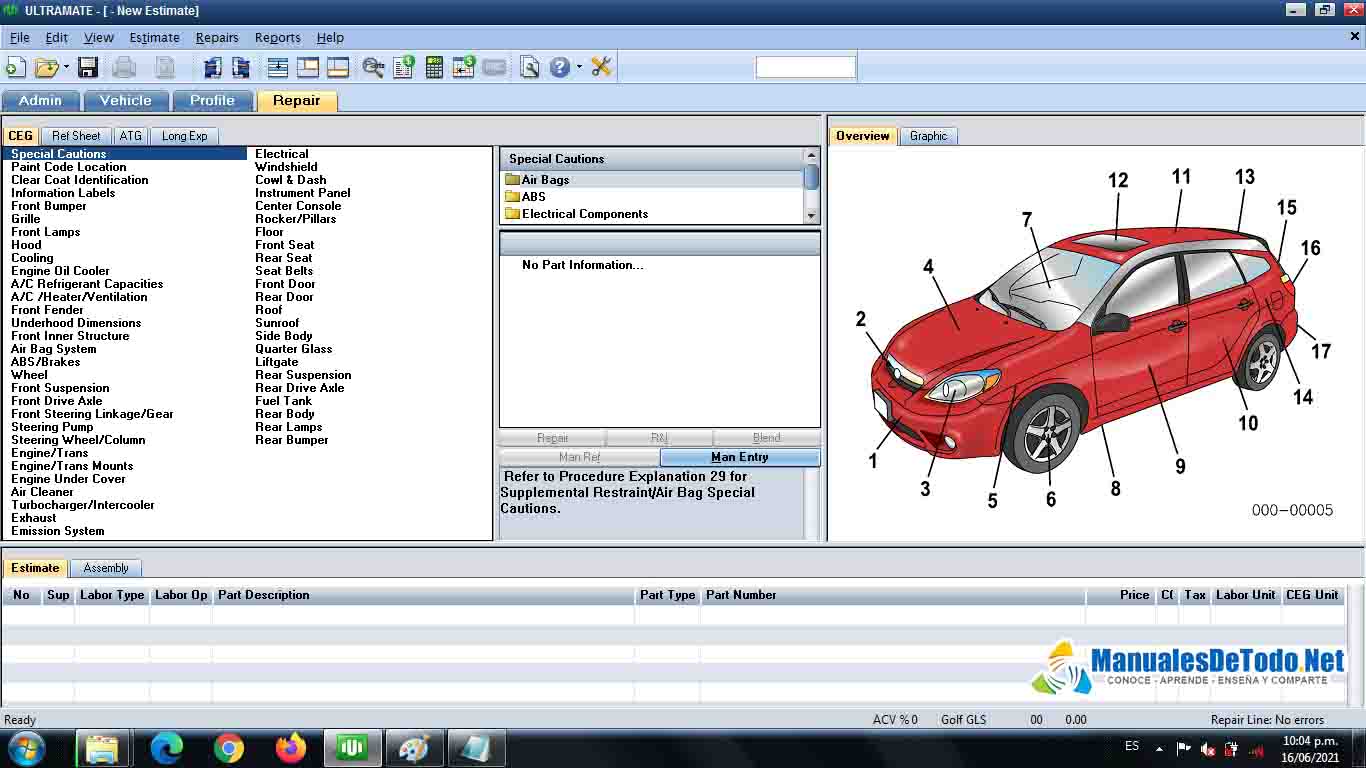1366x768 pixels.
Task: Click the ES language indicator in tray
Action: [x=1132, y=746]
